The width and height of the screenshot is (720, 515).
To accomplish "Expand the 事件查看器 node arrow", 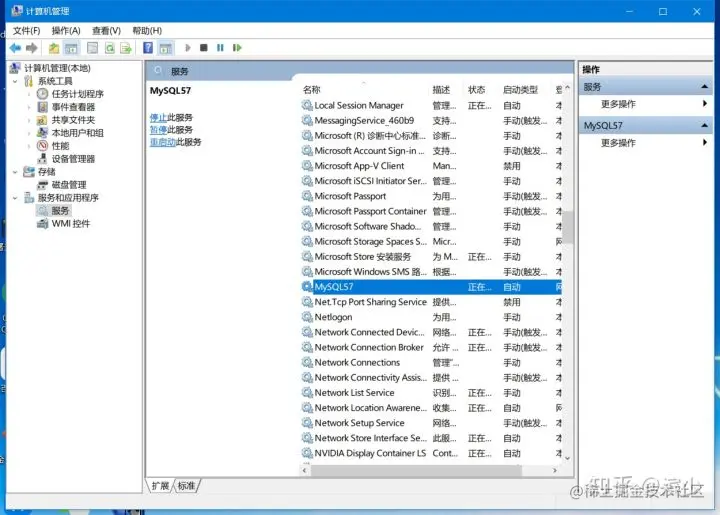I will 29,107.
